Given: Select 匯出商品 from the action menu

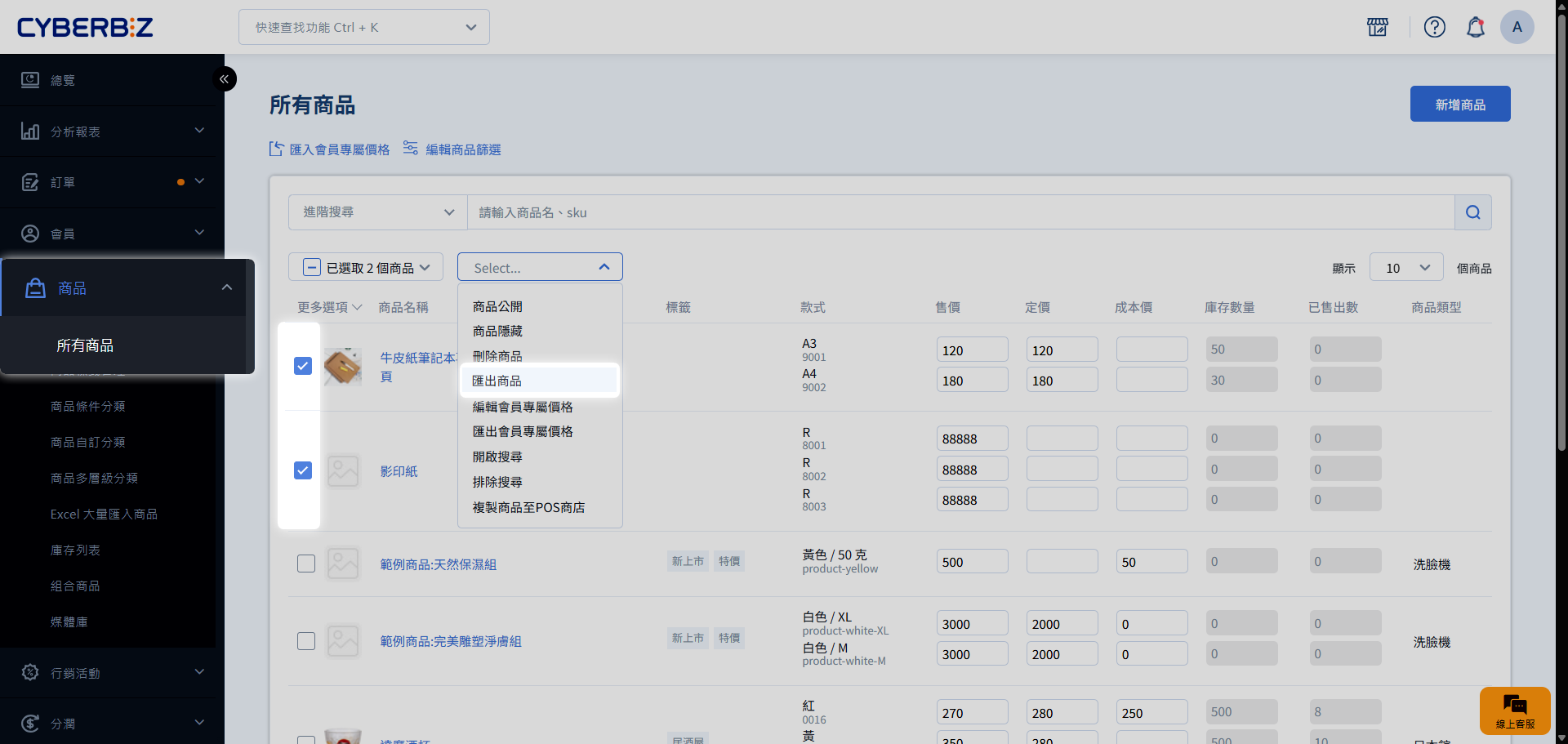Looking at the screenshot, I should tap(497, 381).
